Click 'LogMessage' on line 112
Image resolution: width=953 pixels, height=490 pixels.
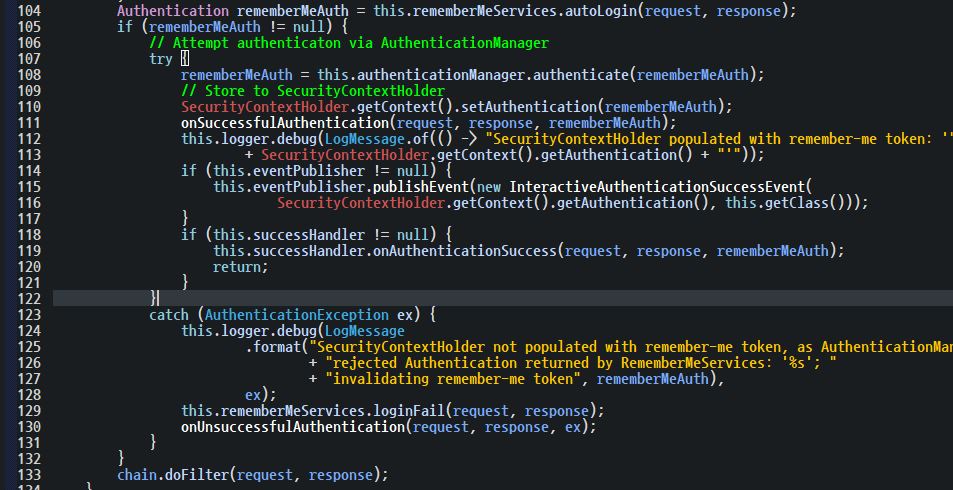coord(365,139)
